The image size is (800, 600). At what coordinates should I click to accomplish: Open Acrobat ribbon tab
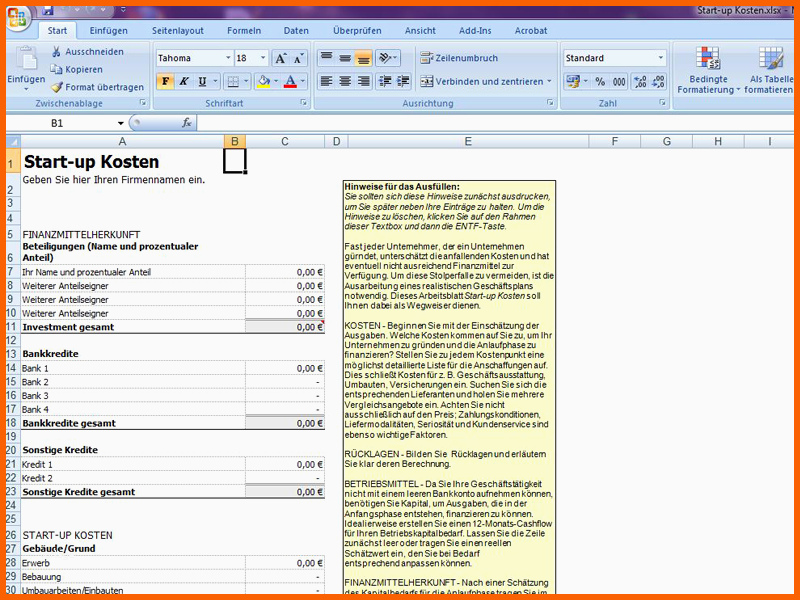tap(531, 31)
